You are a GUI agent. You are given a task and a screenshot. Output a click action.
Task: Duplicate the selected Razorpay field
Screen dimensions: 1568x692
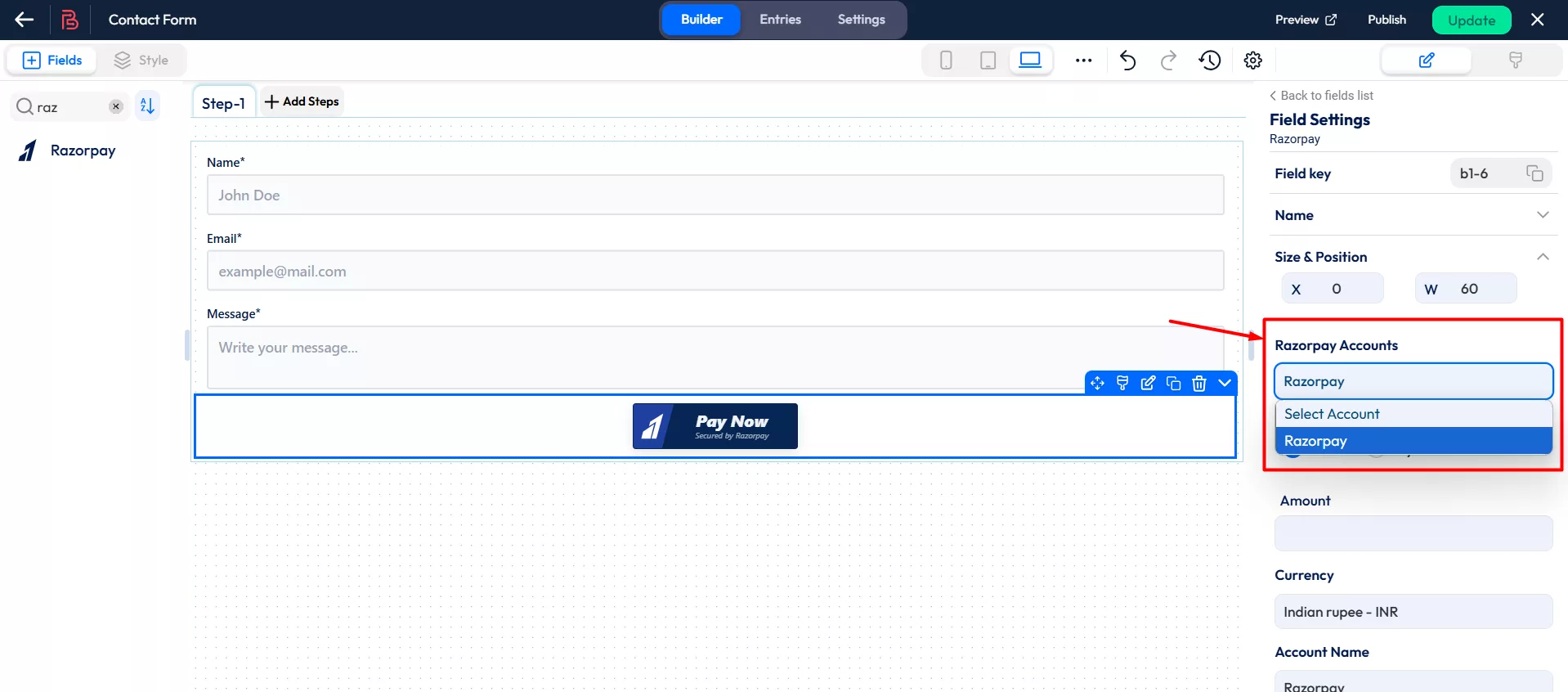1173,383
